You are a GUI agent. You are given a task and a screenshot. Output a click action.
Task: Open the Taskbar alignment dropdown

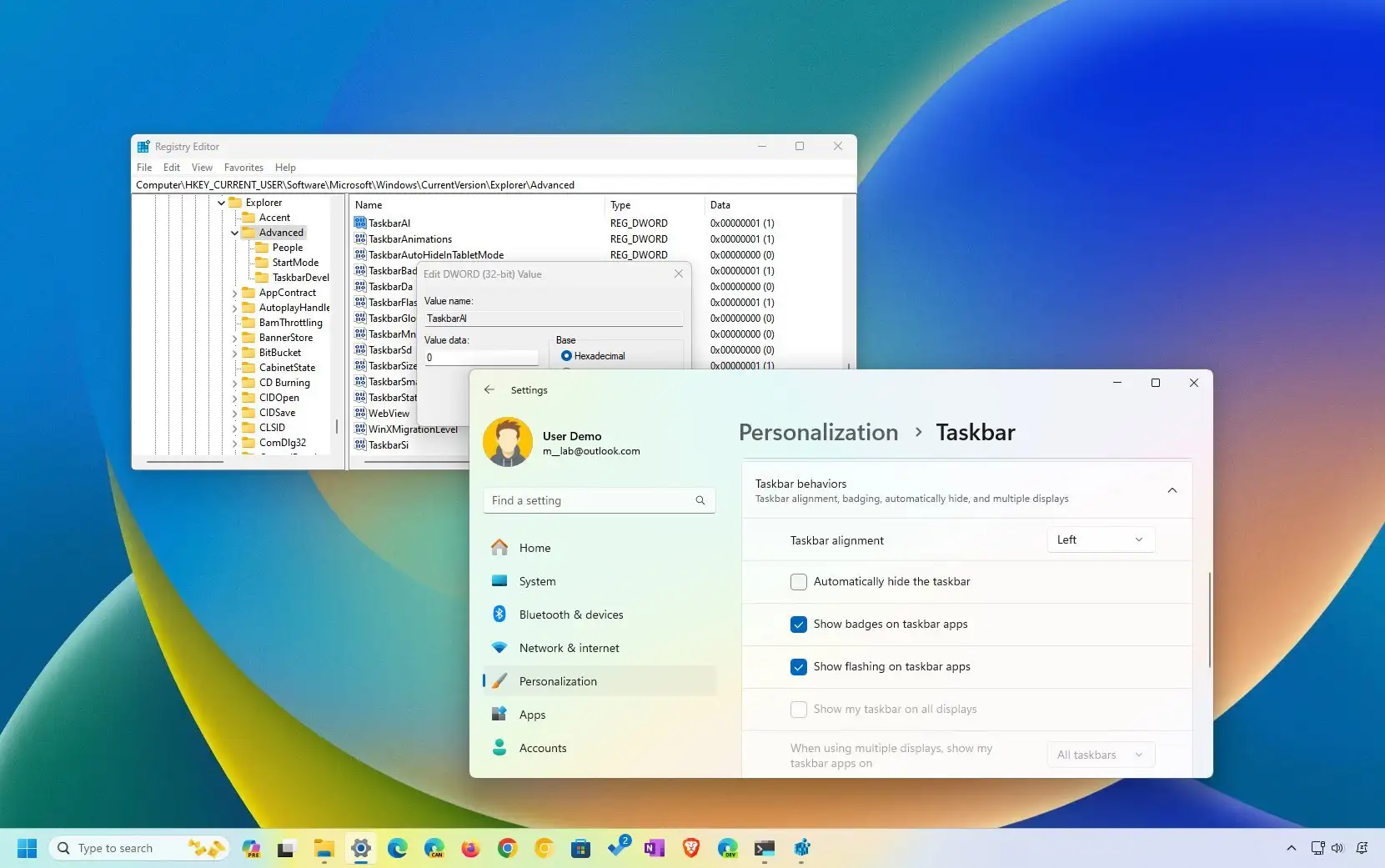pyautogui.click(x=1100, y=539)
